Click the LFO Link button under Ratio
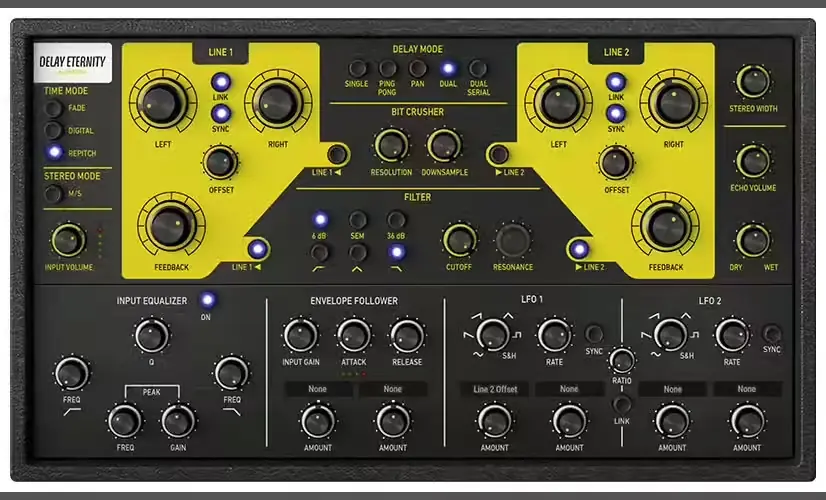The width and height of the screenshot is (826, 500). 622,405
